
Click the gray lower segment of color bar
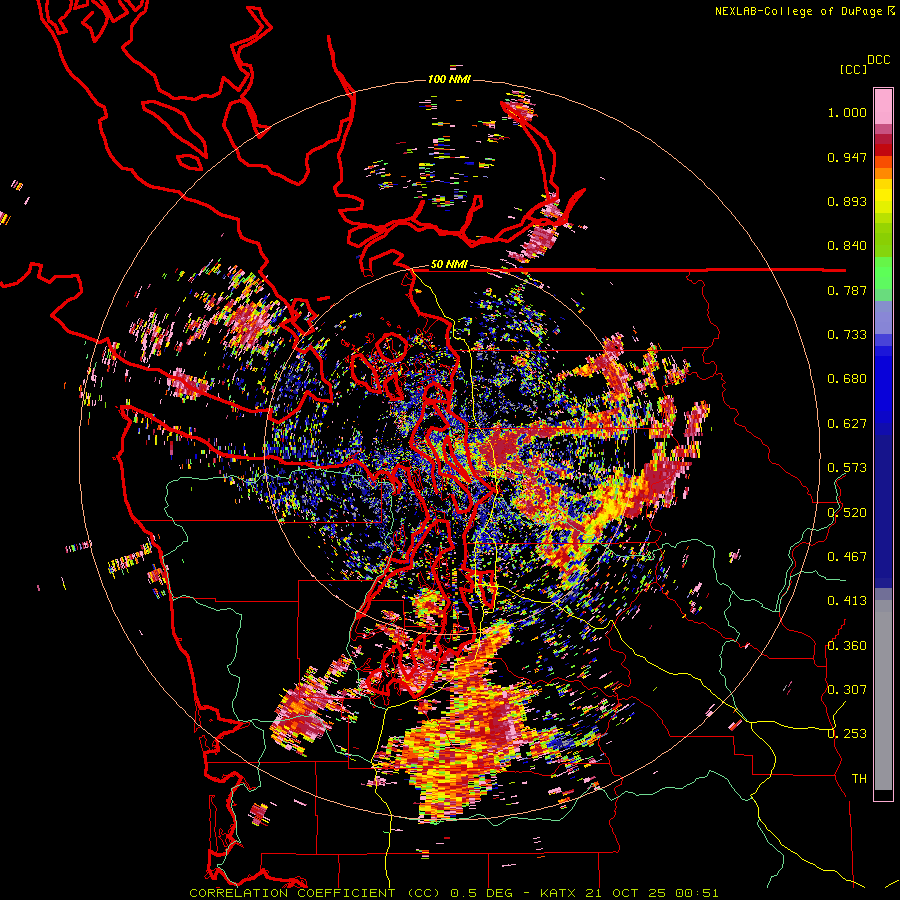coord(883,695)
